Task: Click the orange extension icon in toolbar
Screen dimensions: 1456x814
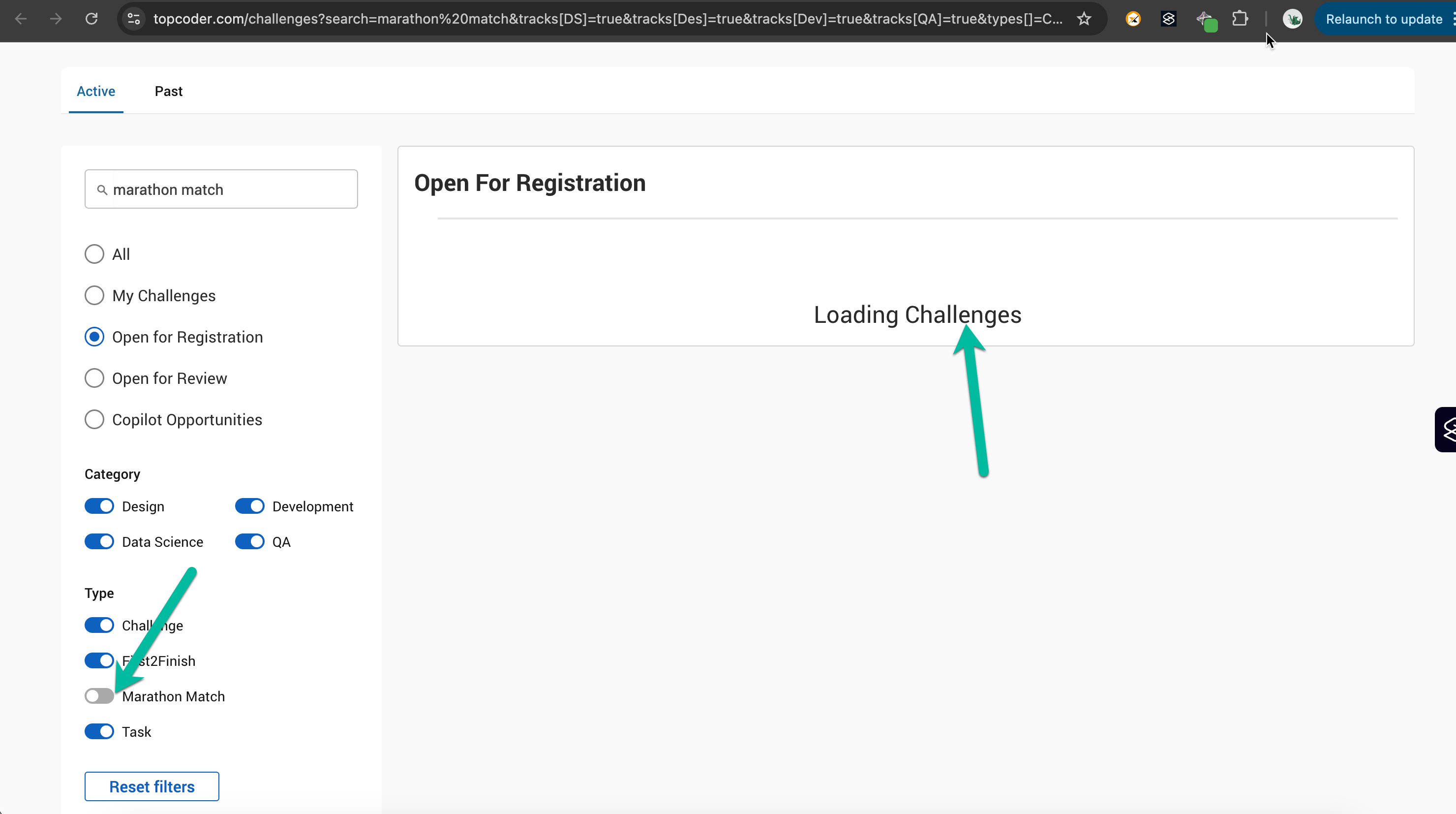Action: point(1133,19)
